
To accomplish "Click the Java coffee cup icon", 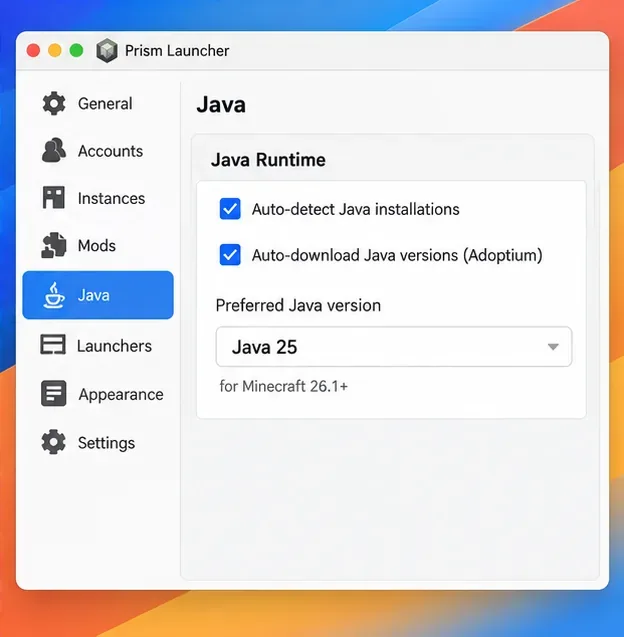I will 54,295.
